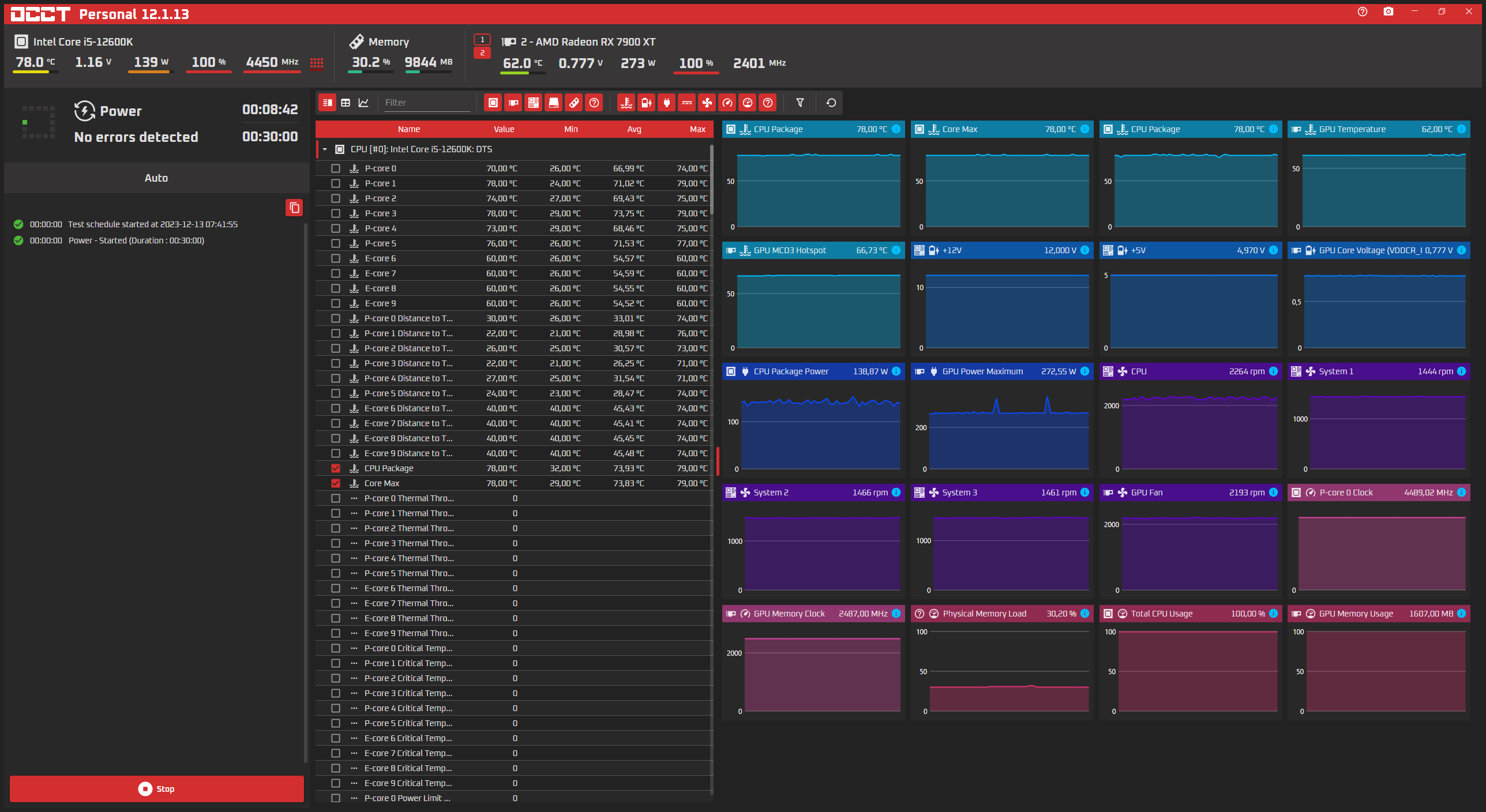Toggle the motherboard sensor filter
Screen dimensions: 1486x812
pyautogui.click(x=534, y=103)
